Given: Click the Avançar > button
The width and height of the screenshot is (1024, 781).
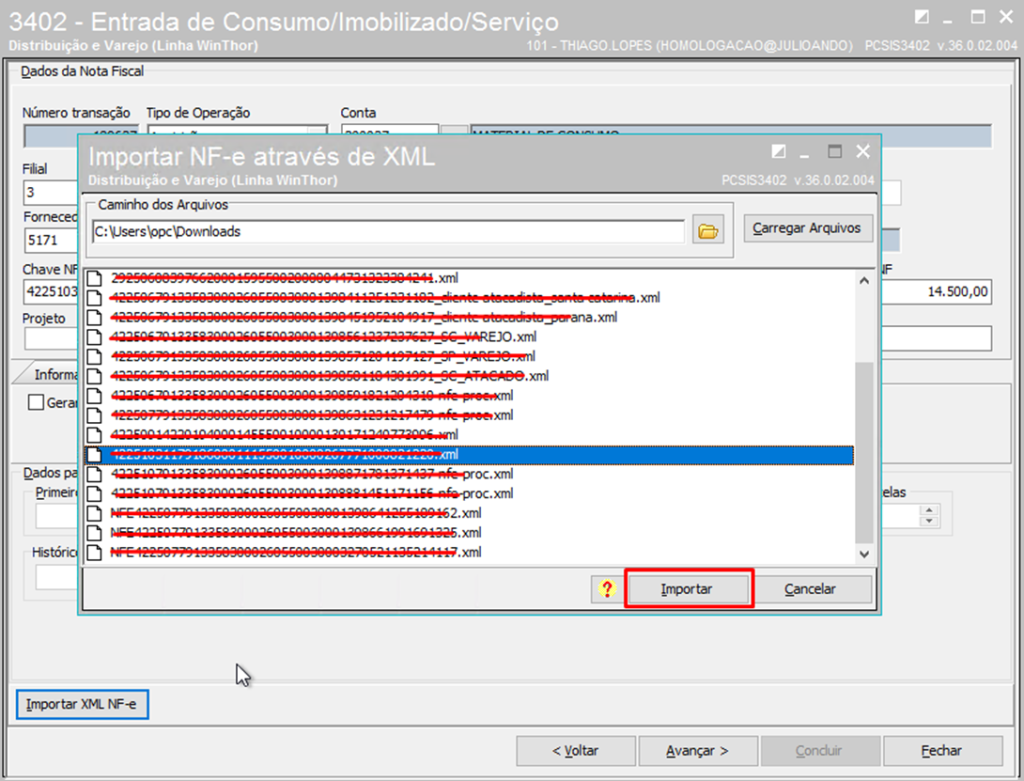Looking at the screenshot, I should (x=697, y=750).
